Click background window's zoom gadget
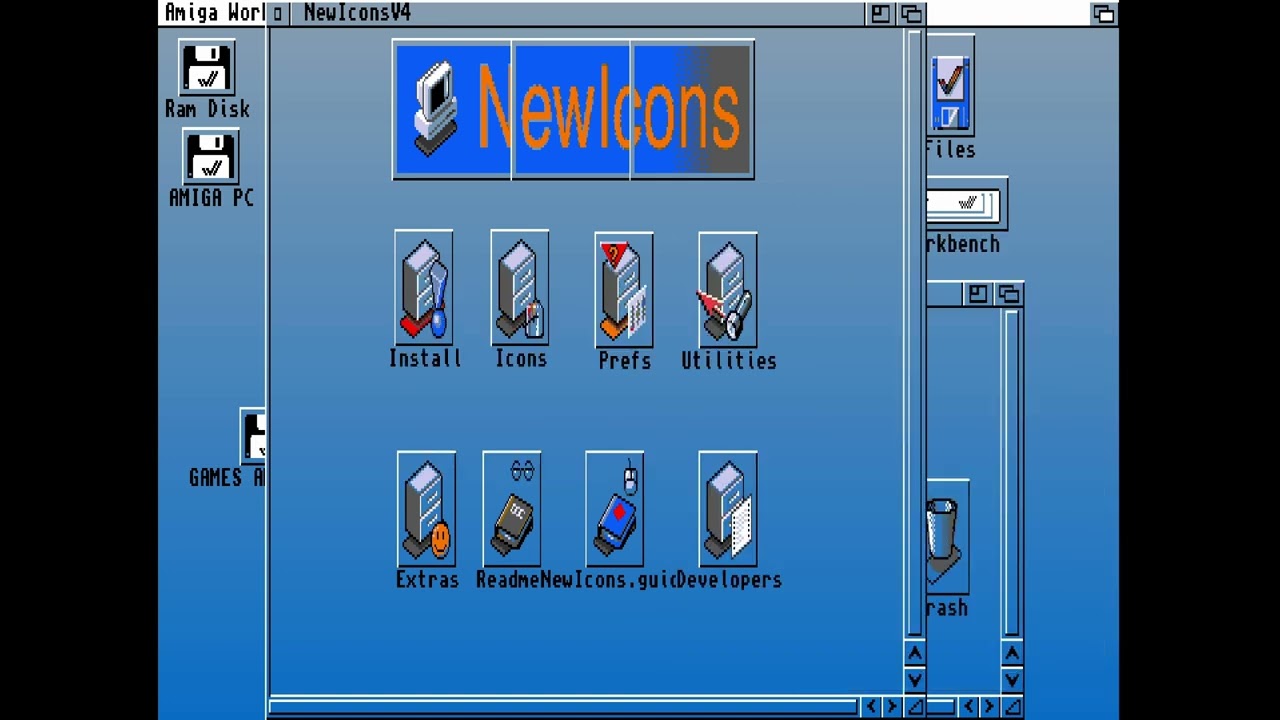The width and height of the screenshot is (1280, 720). 977,294
